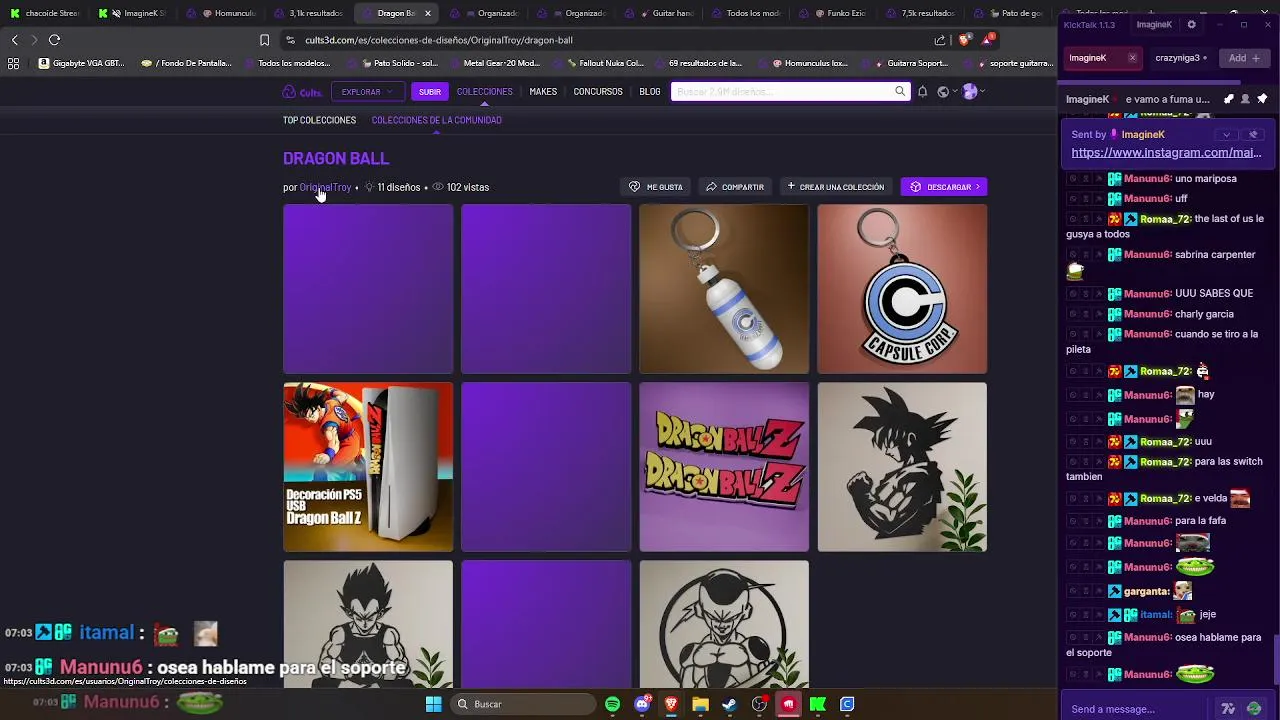Open the Goku silhouette wall art thumbnail

click(902, 467)
